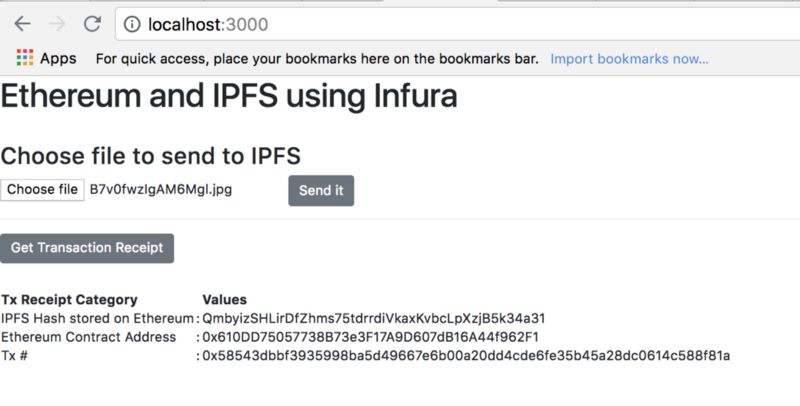800x406 pixels.
Task: Click the Ethereum and IPFS using Infura heading
Action: (x=229, y=96)
